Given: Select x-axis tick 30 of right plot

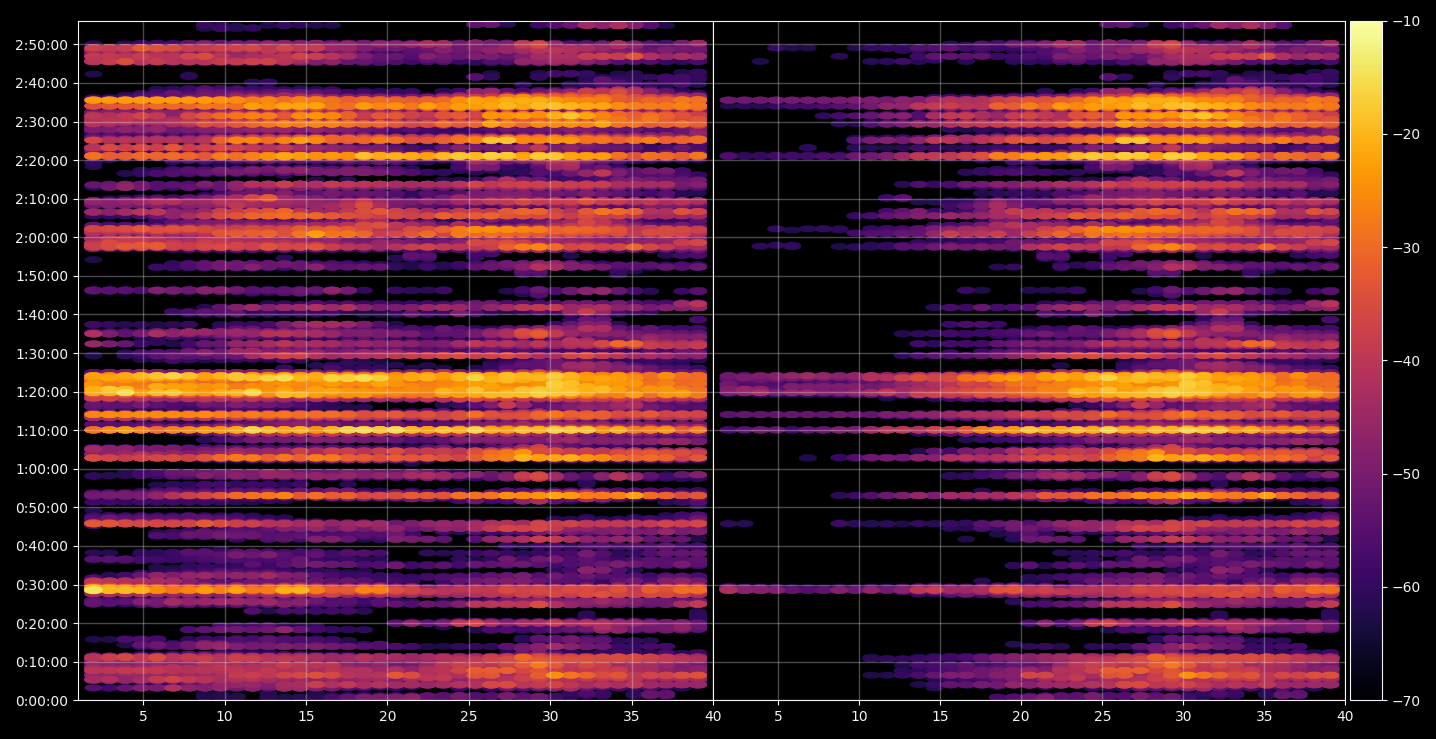Looking at the screenshot, I should click(1183, 716).
